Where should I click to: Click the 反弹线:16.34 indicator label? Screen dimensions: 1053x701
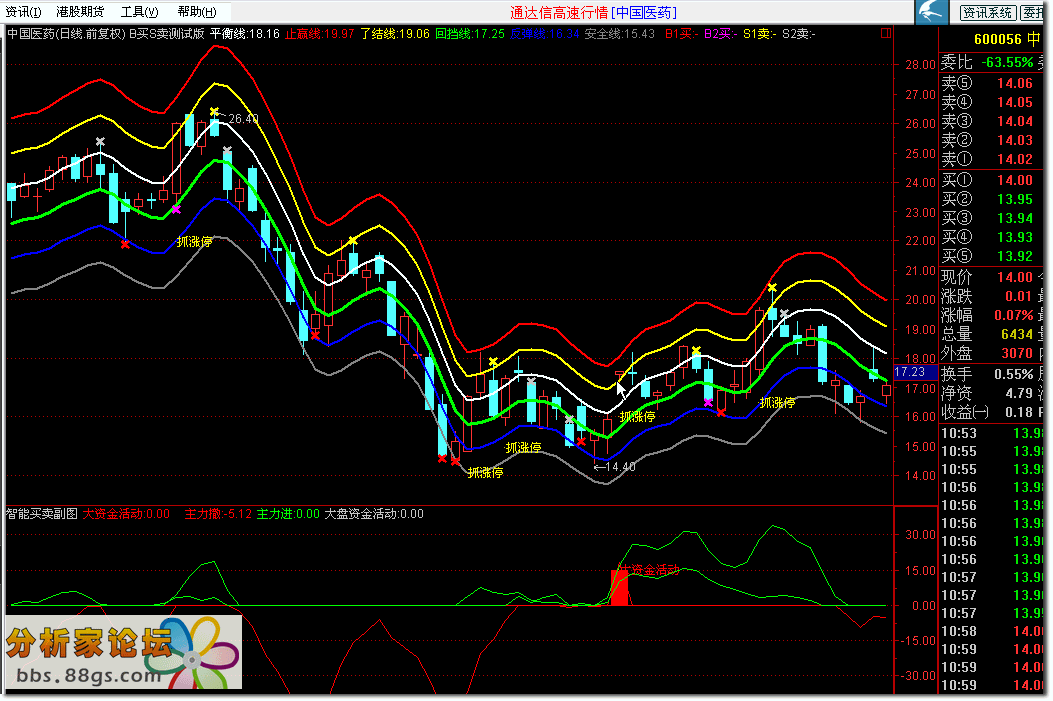[x=544, y=34]
